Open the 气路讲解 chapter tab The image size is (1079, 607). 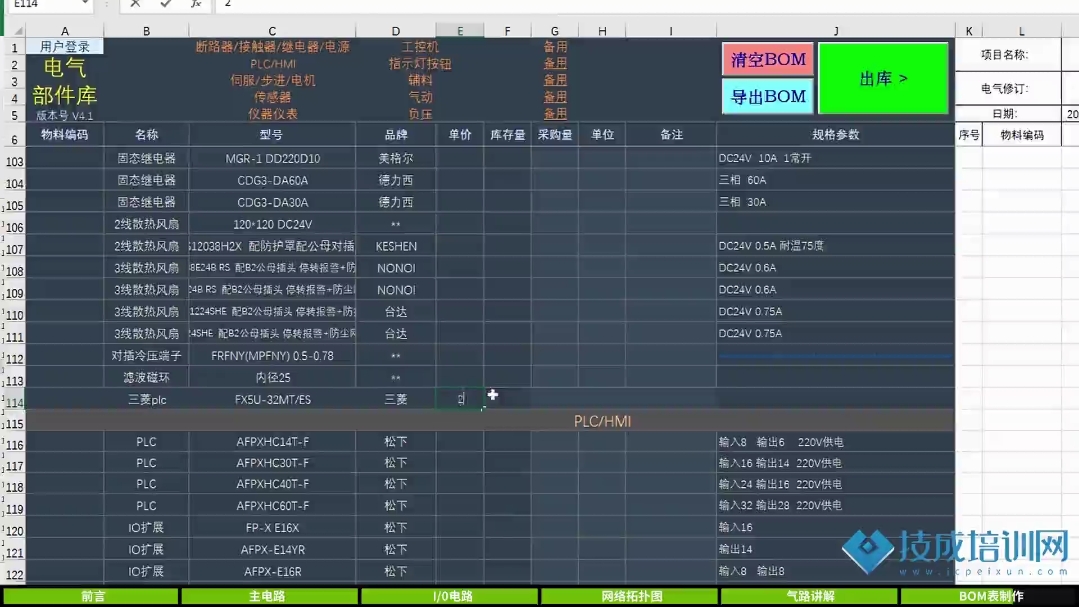point(809,596)
